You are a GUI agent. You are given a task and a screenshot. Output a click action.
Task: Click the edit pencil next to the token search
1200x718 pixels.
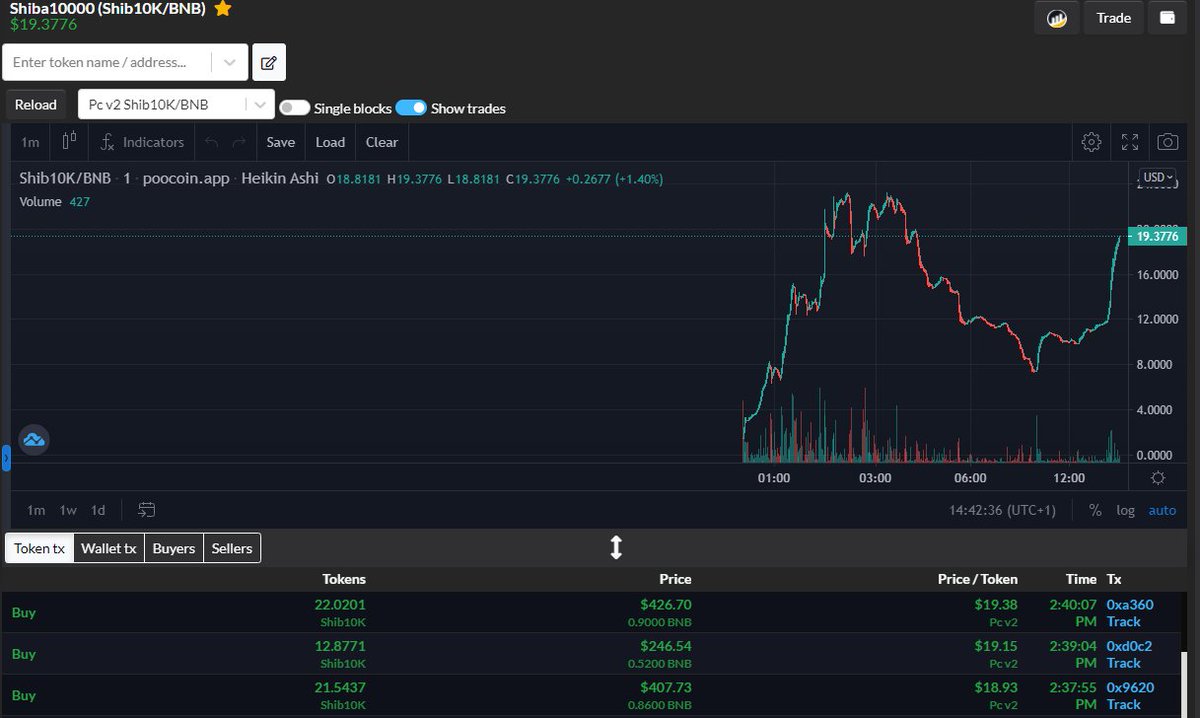tap(268, 61)
